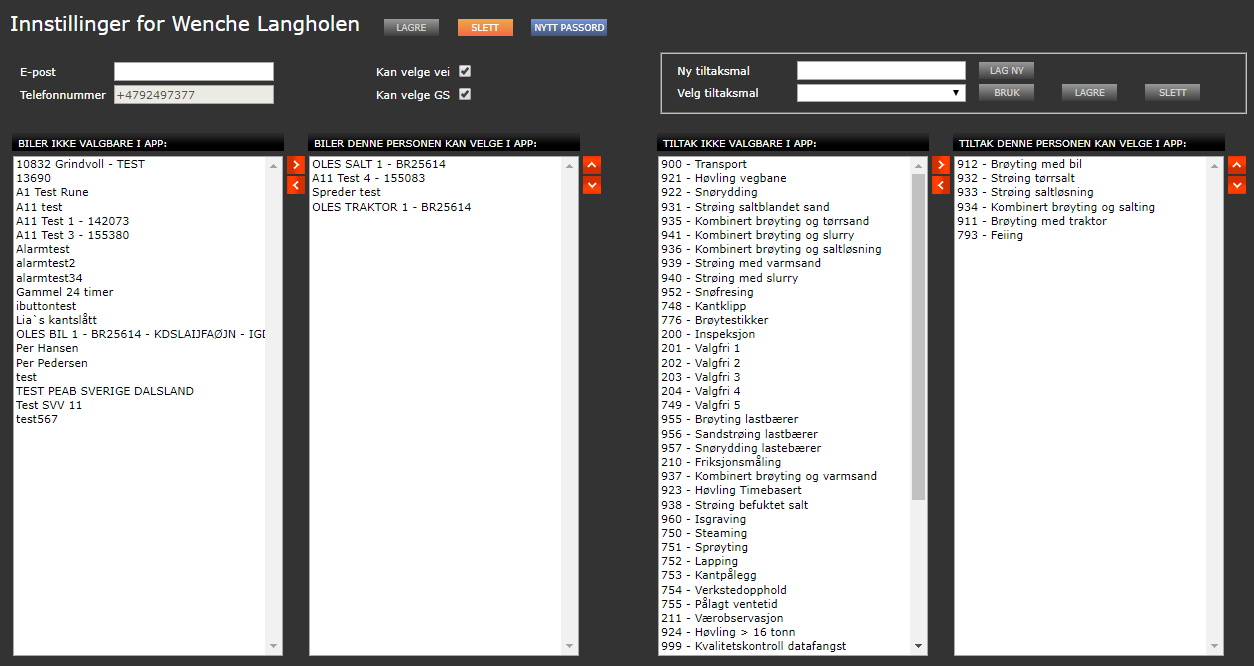1254x666 pixels.
Task: Open the Velg tiltaksmal dropdown
Action: [881, 93]
